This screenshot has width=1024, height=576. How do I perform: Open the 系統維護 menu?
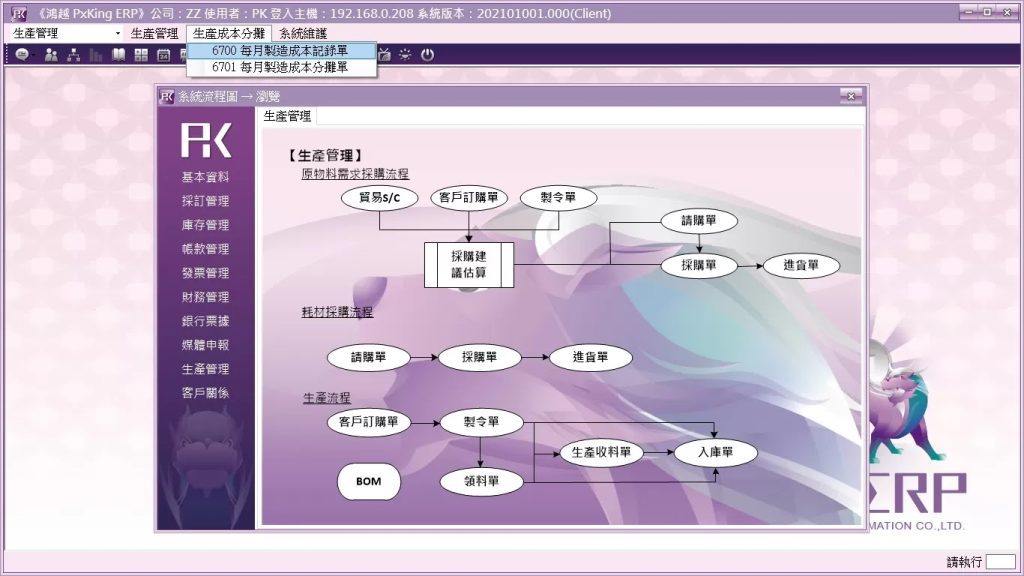[x=303, y=33]
